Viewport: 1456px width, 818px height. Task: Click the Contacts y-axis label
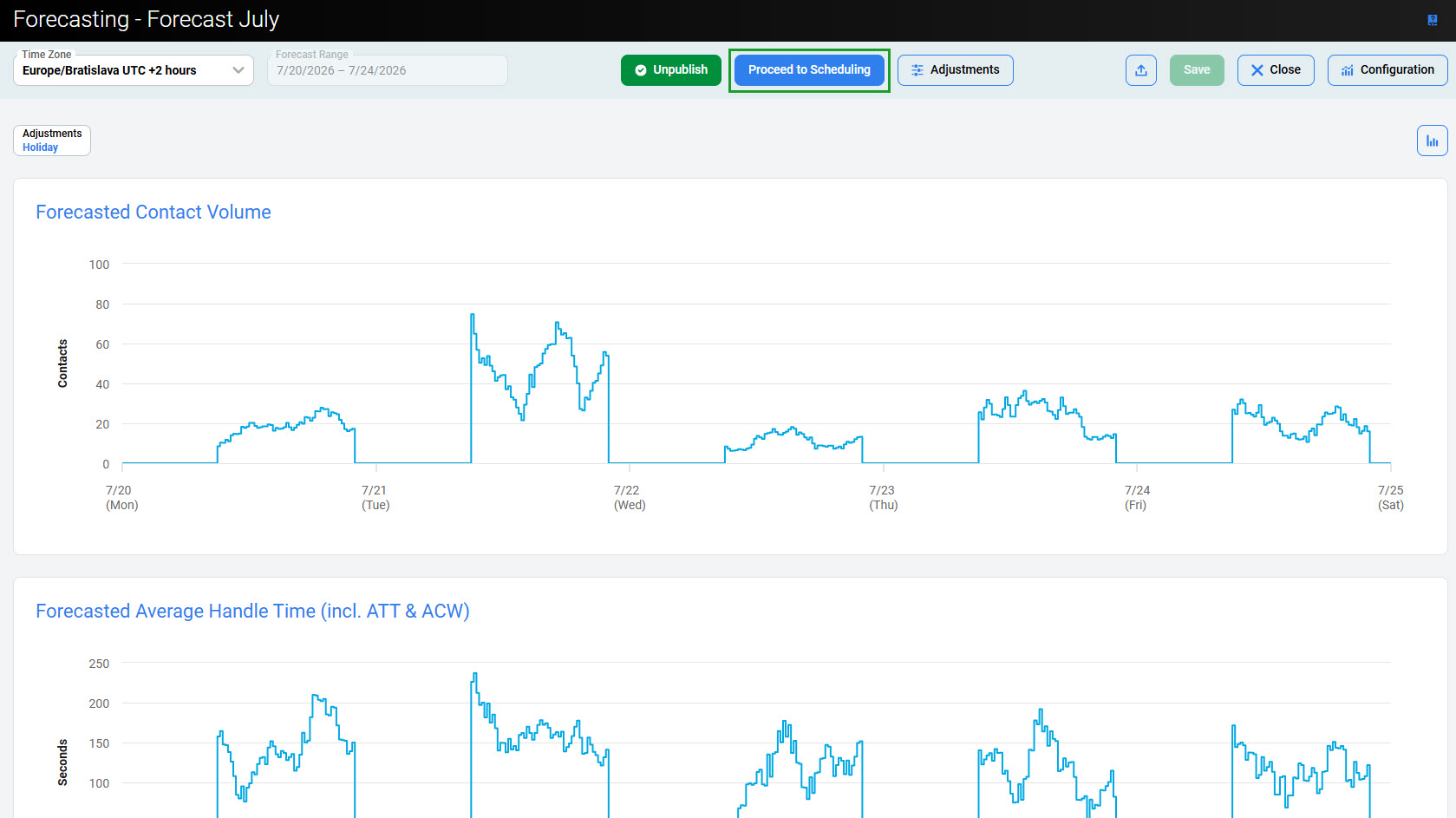coord(62,363)
